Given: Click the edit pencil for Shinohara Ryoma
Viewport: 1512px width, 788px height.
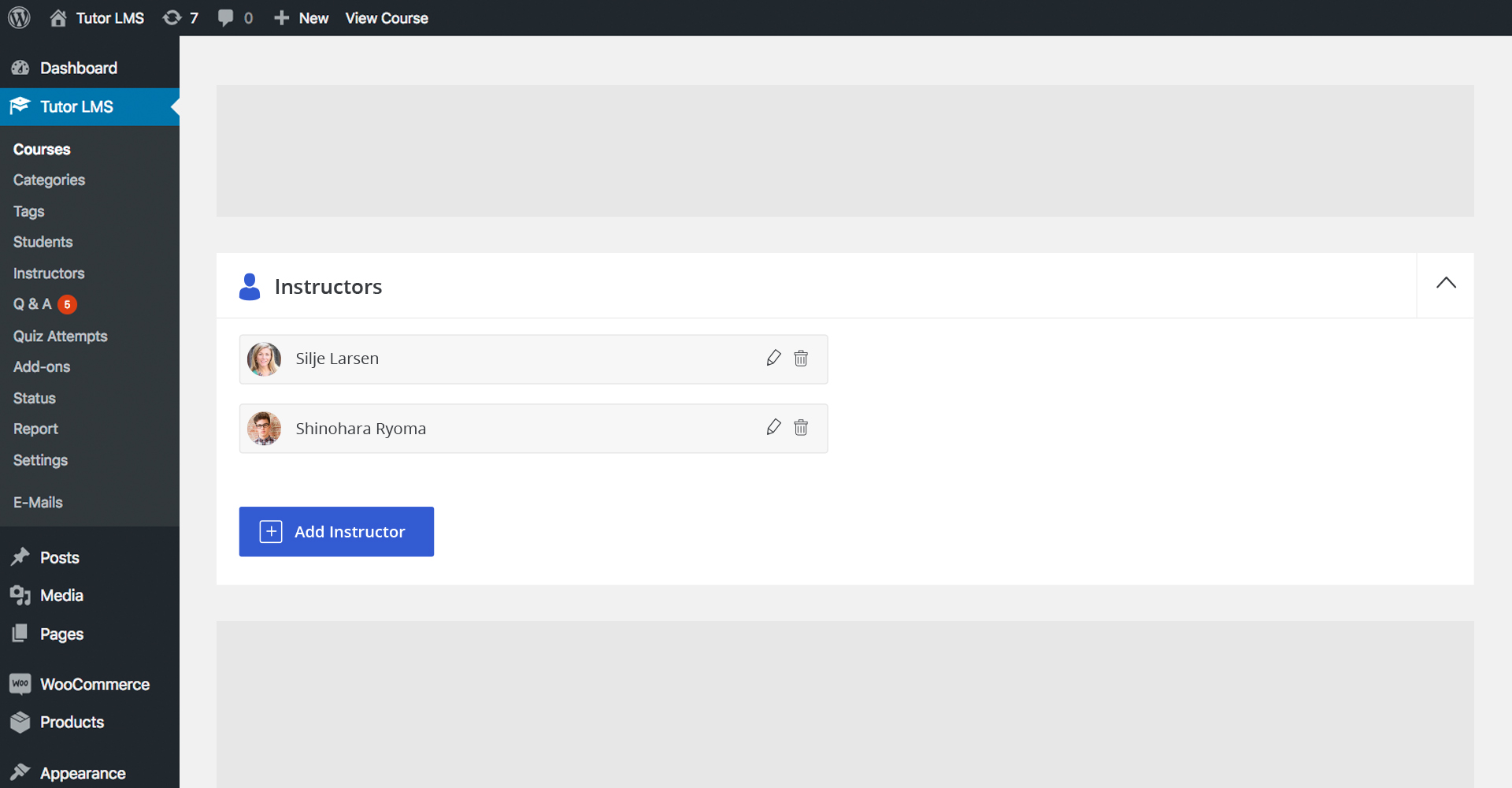Looking at the screenshot, I should point(773,428).
